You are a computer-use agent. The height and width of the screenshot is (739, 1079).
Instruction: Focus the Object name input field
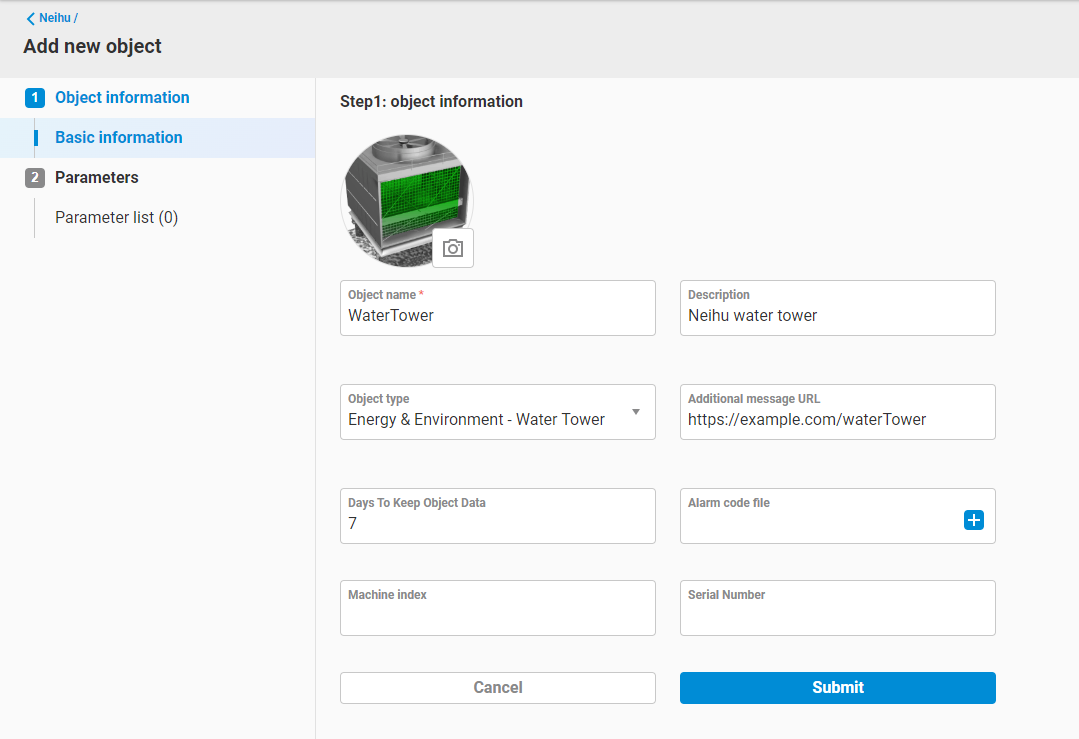coord(497,316)
